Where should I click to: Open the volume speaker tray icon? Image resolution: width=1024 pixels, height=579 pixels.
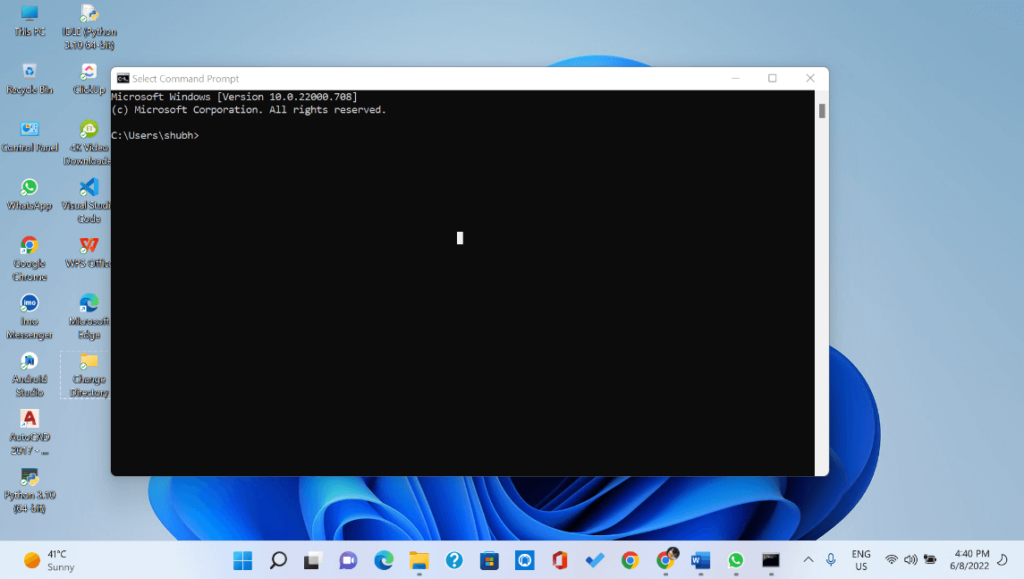[910, 560]
